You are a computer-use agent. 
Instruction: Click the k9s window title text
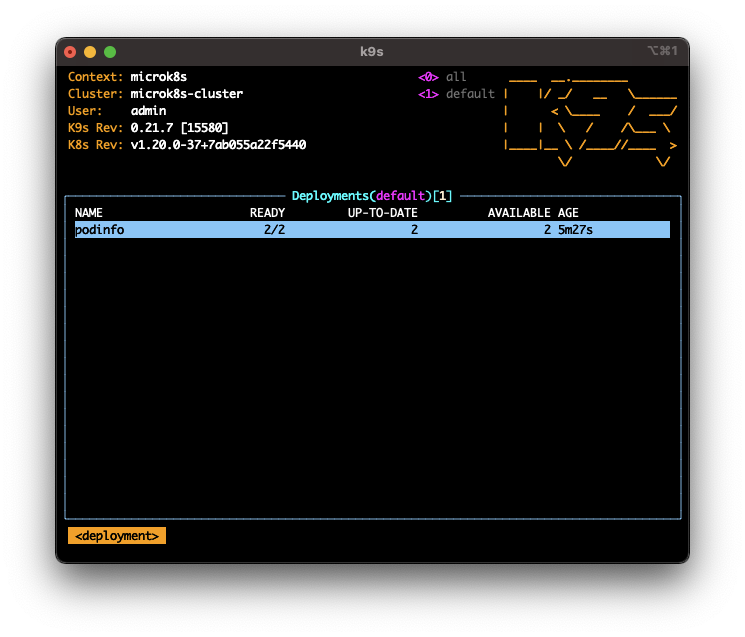click(372, 51)
